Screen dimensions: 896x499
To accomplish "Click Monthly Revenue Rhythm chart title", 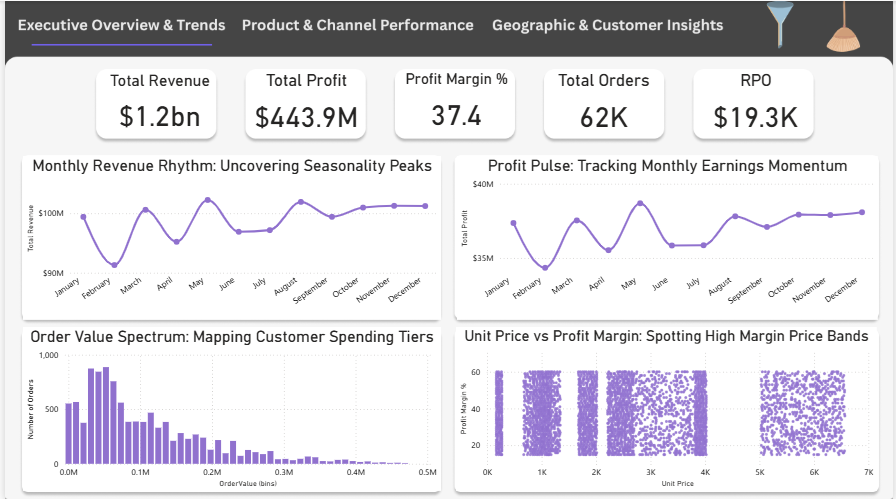I will 232,166.
